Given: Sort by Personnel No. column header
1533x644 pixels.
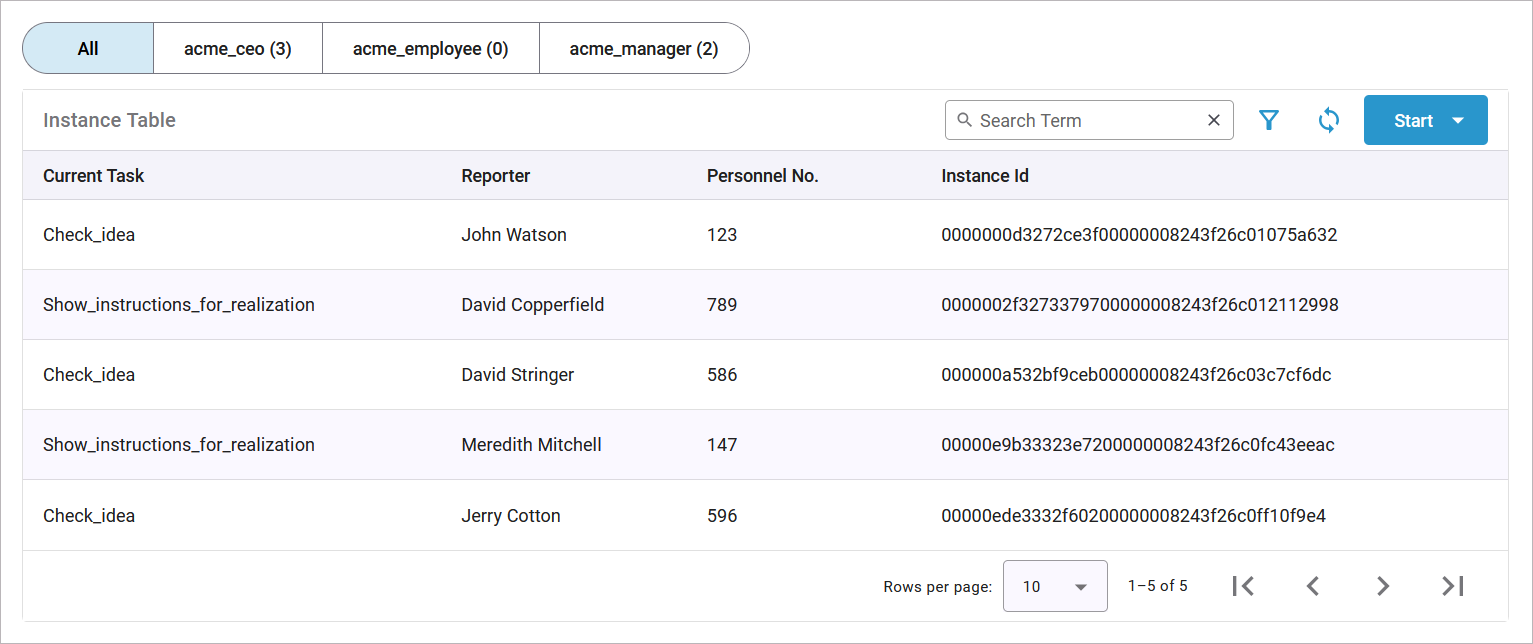Looking at the screenshot, I should pos(762,176).
